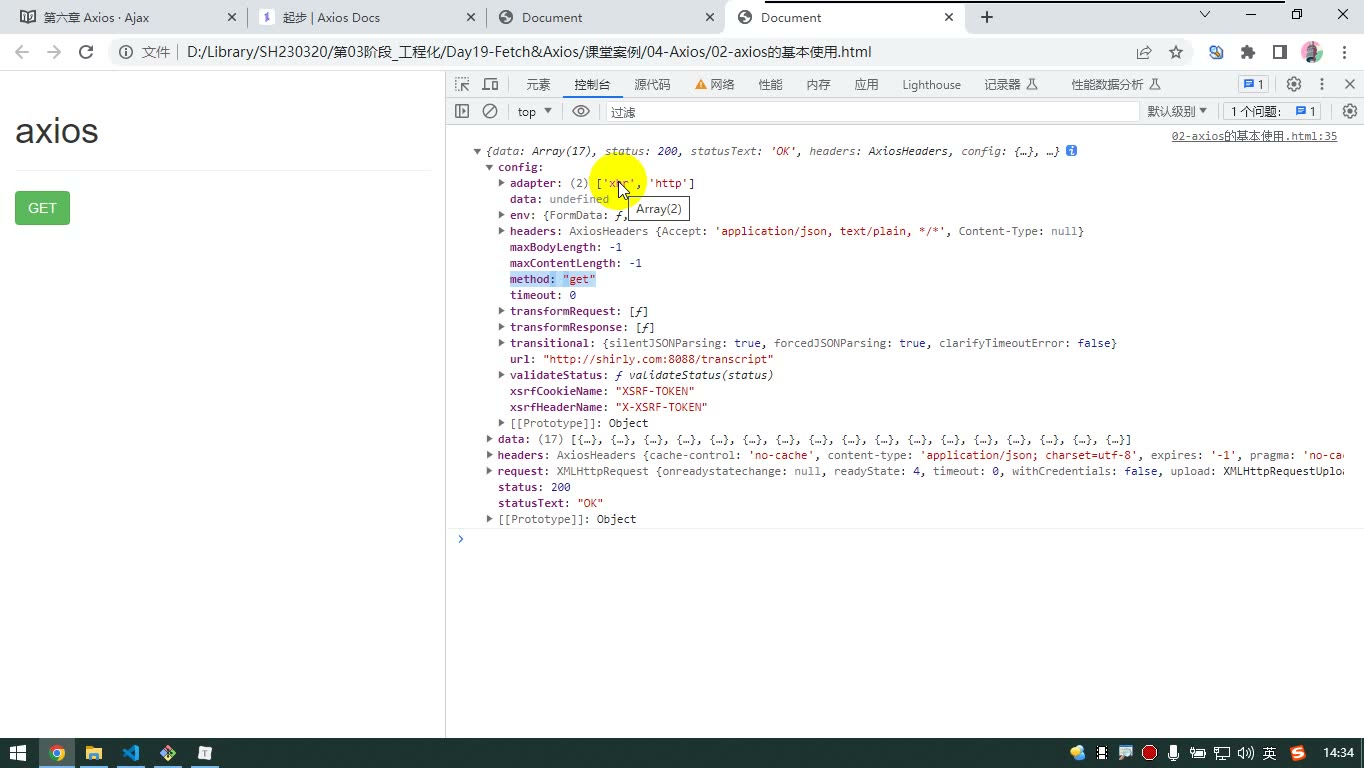Open File Explorer from the taskbar
This screenshot has width=1364, height=768.
(x=93, y=753)
